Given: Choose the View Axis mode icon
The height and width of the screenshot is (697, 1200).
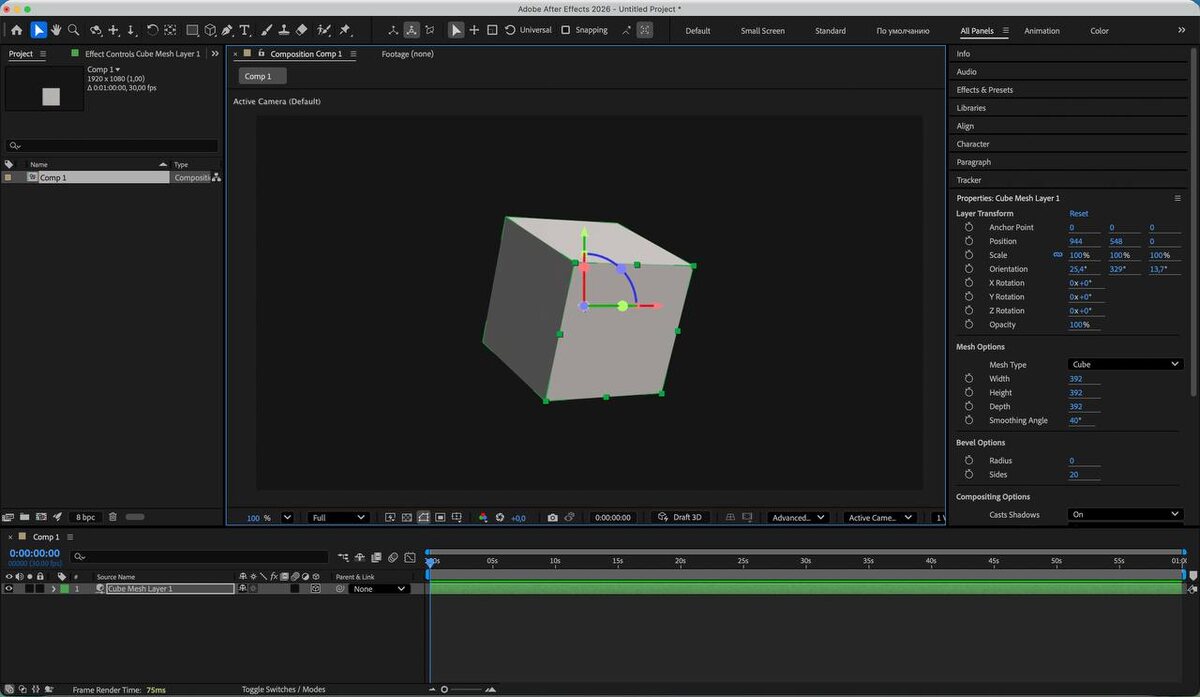Looking at the screenshot, I should (430, 30).
